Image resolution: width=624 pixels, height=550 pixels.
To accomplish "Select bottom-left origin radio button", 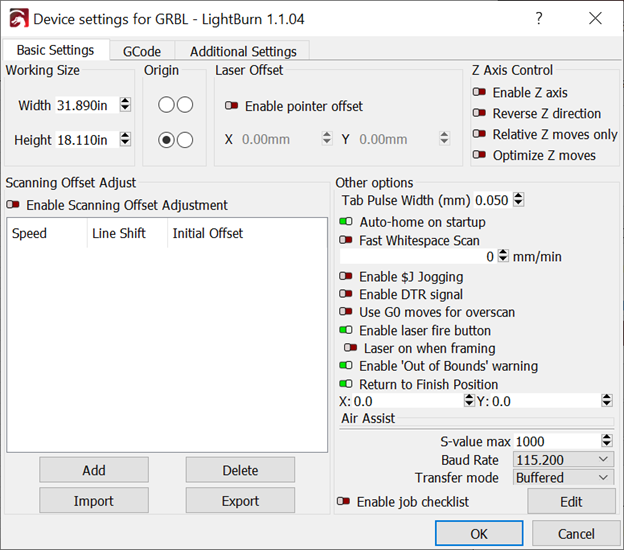I will pos(166,140).
